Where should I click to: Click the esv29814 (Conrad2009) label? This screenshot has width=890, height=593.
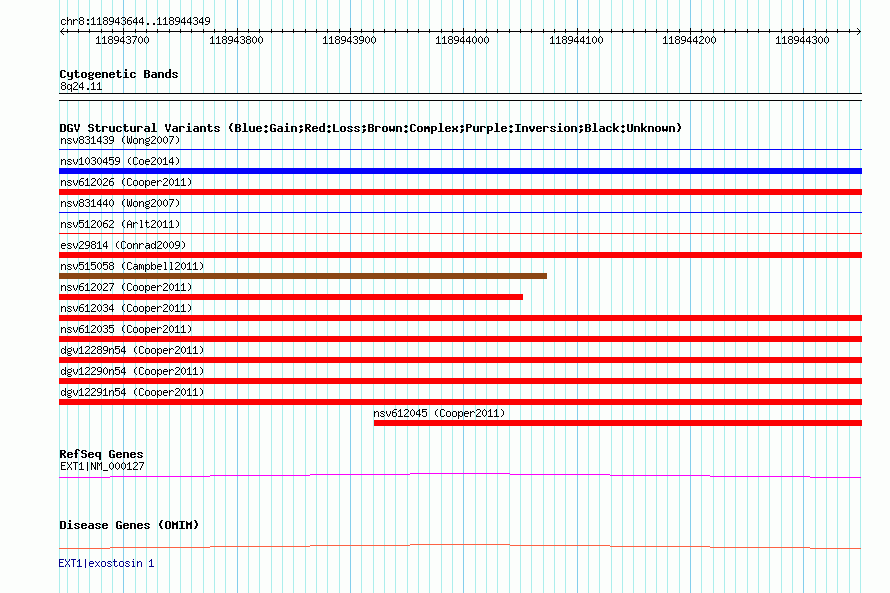123,245
